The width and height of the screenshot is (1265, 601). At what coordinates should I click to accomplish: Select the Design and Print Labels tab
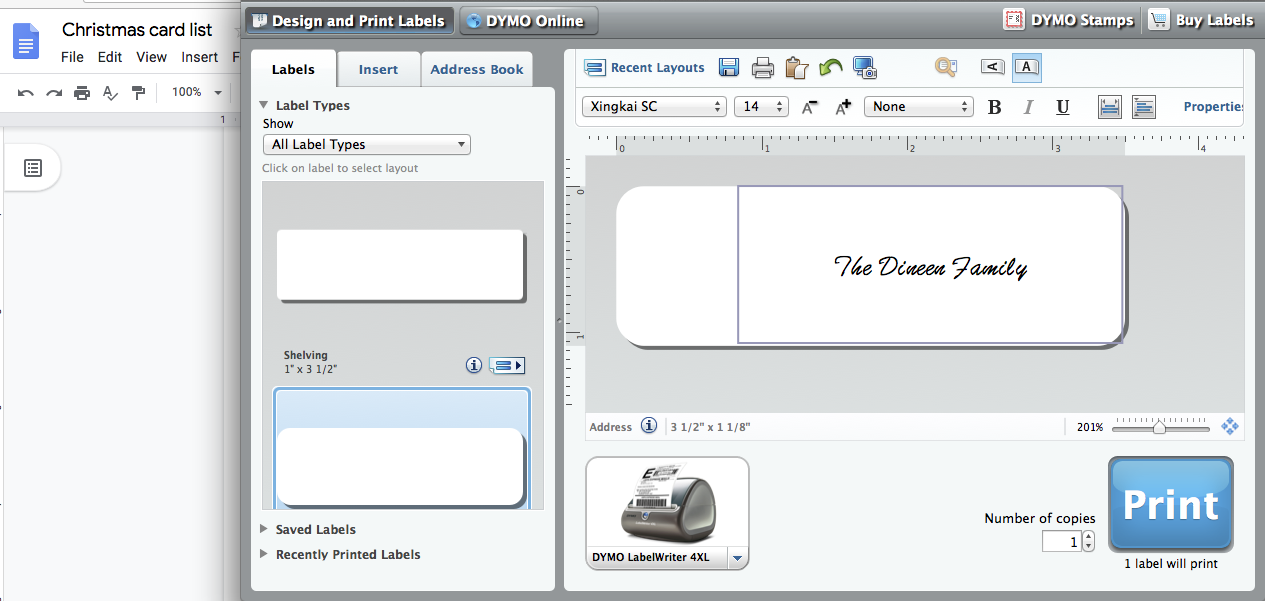(349, 20)
